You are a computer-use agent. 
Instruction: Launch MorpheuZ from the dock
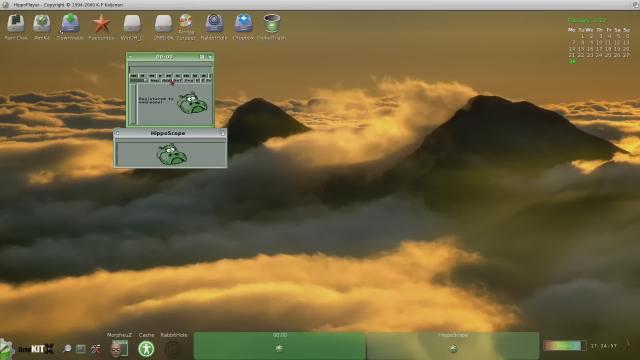click(x=119, y=349)
